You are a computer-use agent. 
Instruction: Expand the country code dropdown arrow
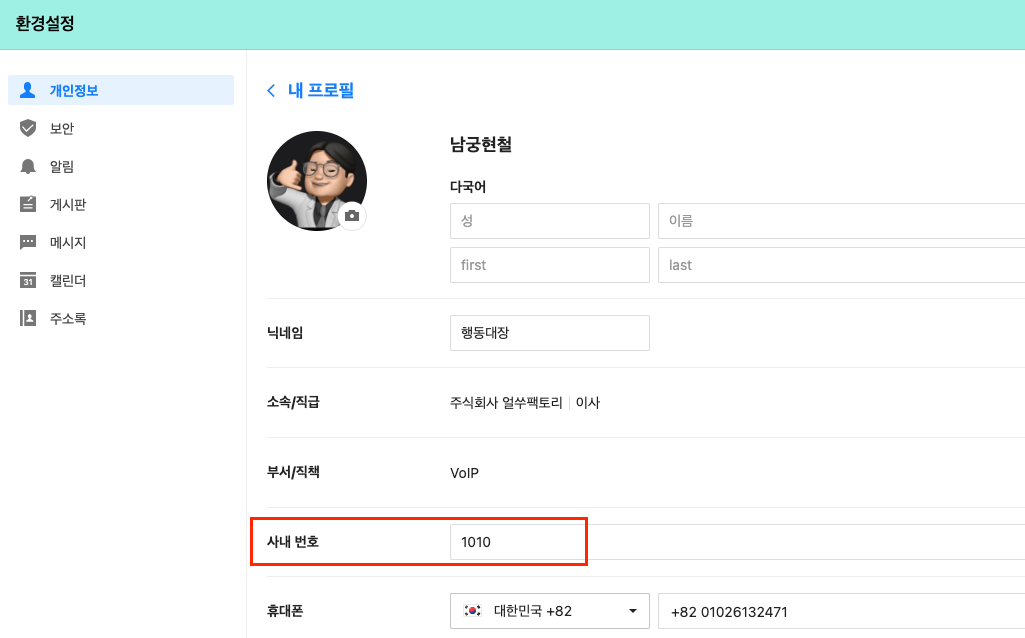[x=633, y=611]
